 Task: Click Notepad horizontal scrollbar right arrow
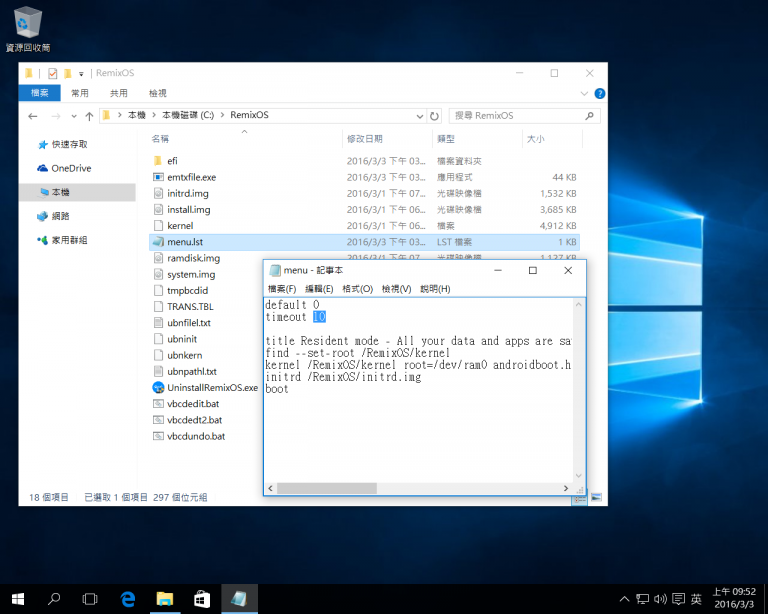click(566, 488)
